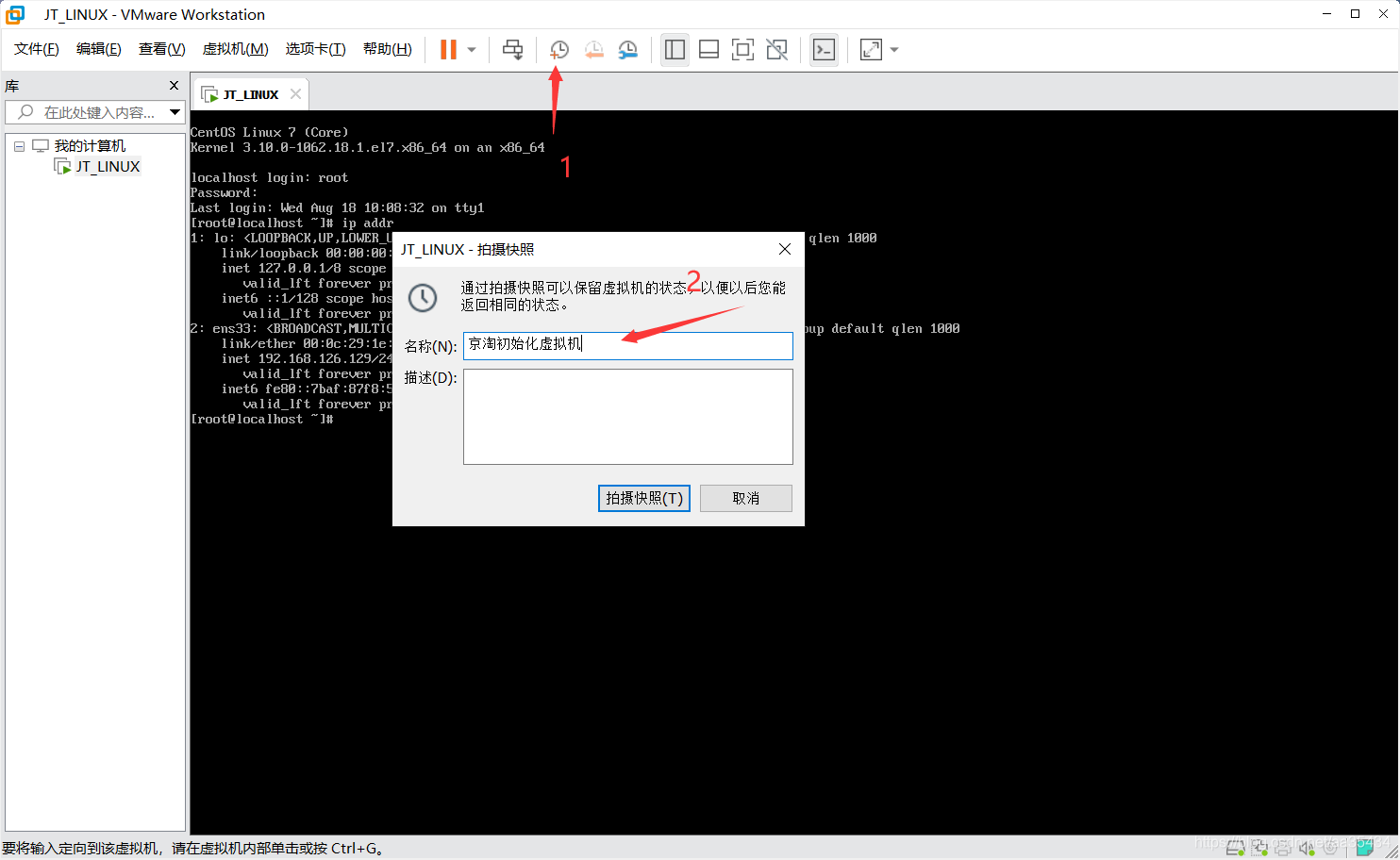The width and height of the screenshot is (1400, 860).
Task: Click the stretch guest display icon
Action: pyautogui.click(x=872, y=50)
